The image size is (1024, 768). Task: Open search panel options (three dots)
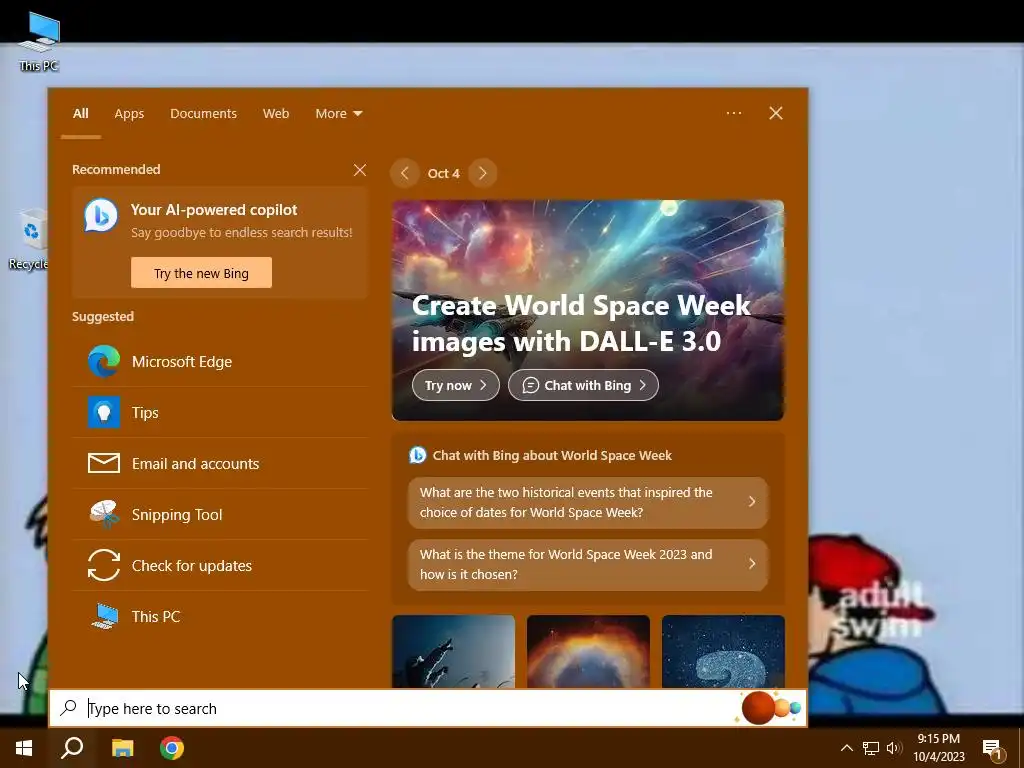(734, 113)
